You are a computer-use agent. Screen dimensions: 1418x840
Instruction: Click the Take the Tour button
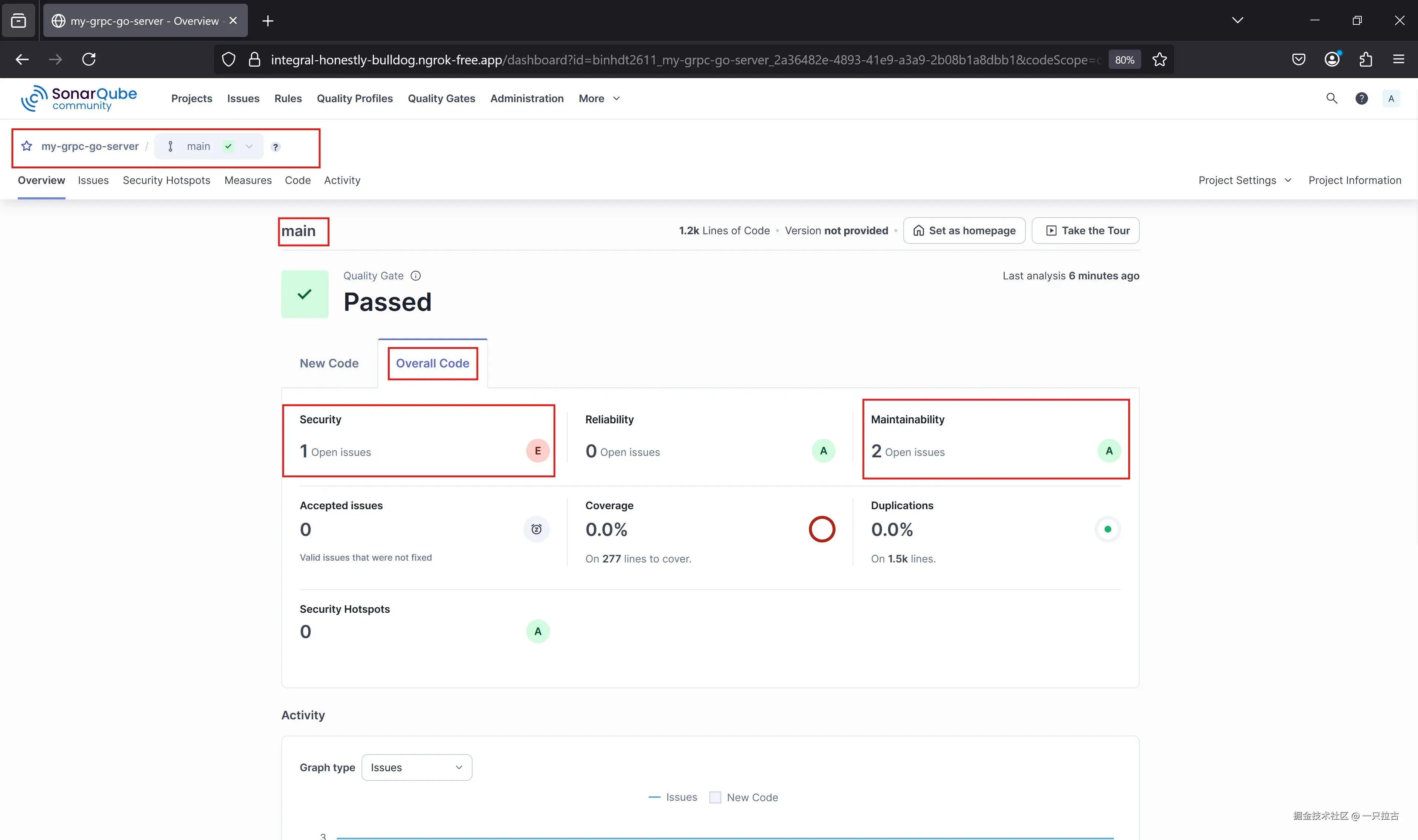pyautogui.click(x=1085, y=231)
